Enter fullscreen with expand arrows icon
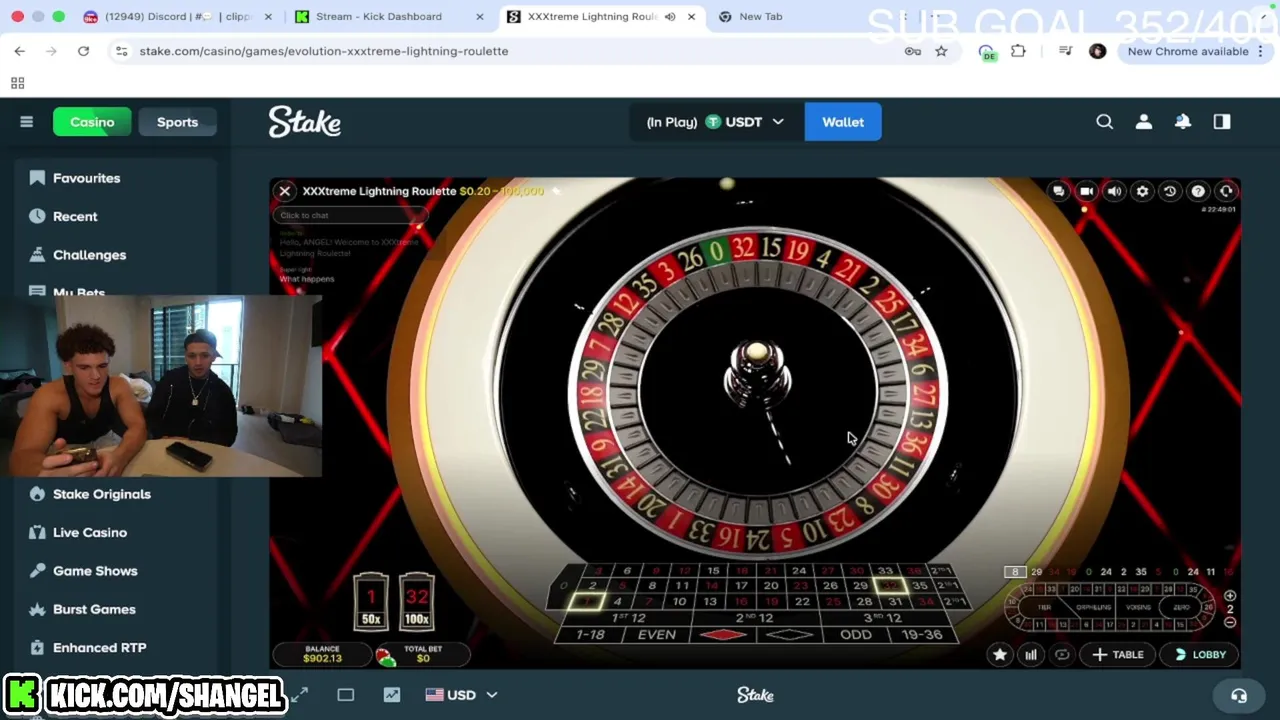 point(300,695)
